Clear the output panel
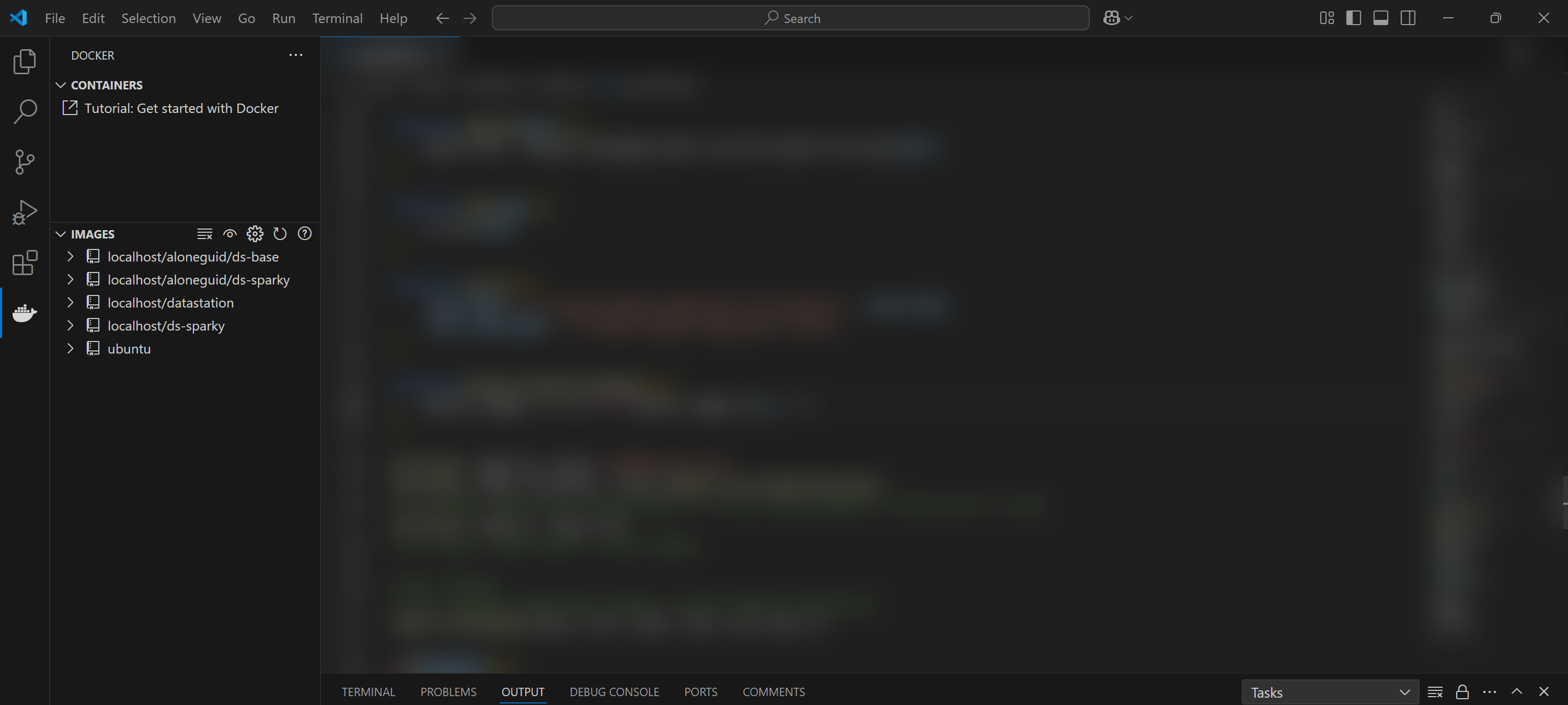The height and width of the screenshot is (705, 1568). click(1435, 692)
